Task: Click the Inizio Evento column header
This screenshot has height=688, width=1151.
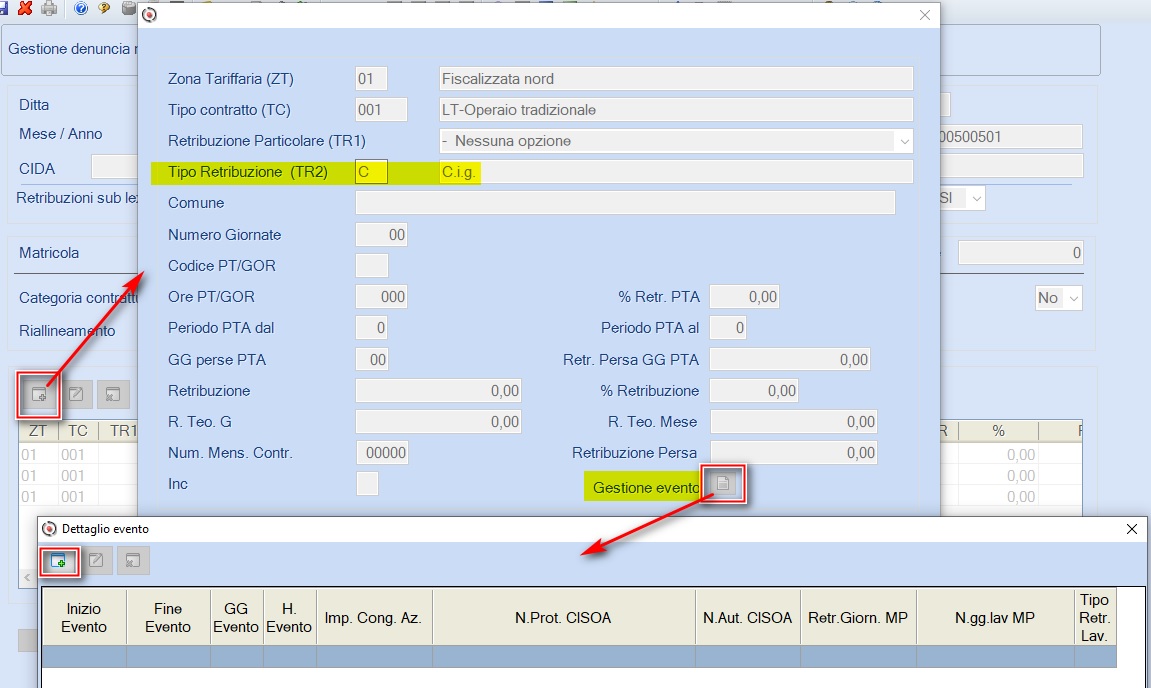Action: point(84,618)
